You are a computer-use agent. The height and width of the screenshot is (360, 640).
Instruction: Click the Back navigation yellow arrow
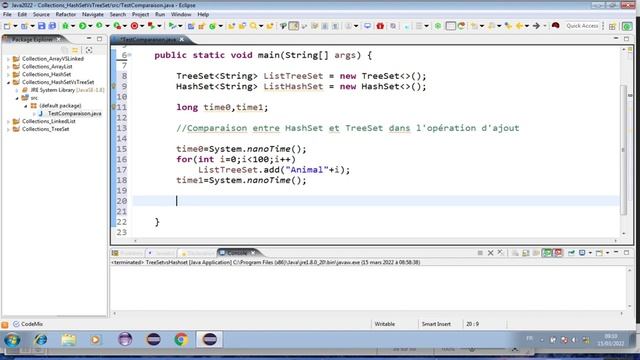pos(519,26)
